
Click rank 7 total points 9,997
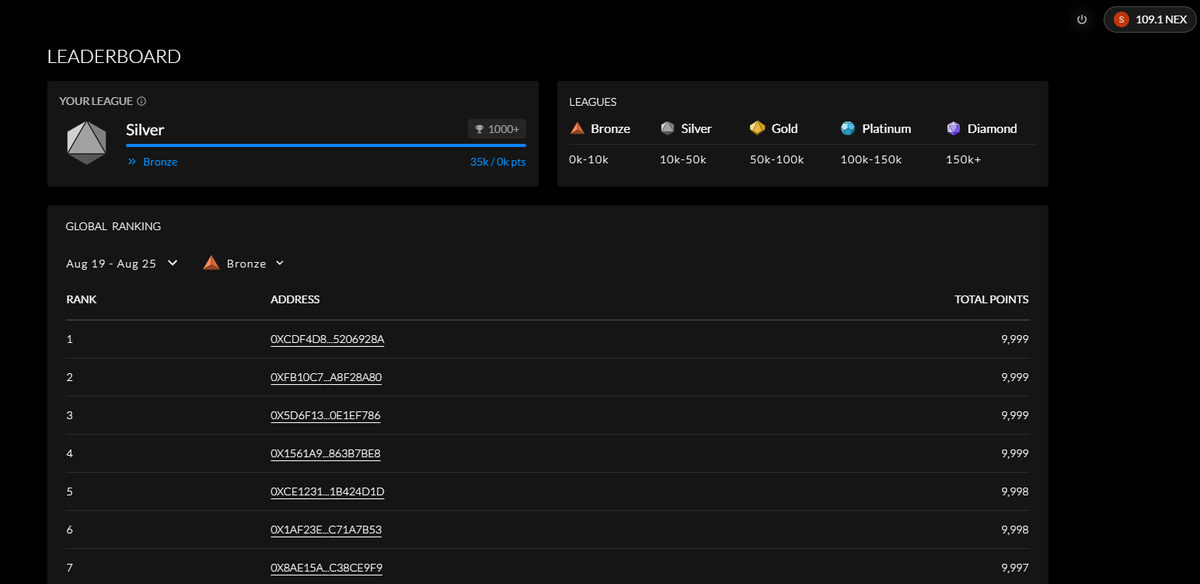1014,567
